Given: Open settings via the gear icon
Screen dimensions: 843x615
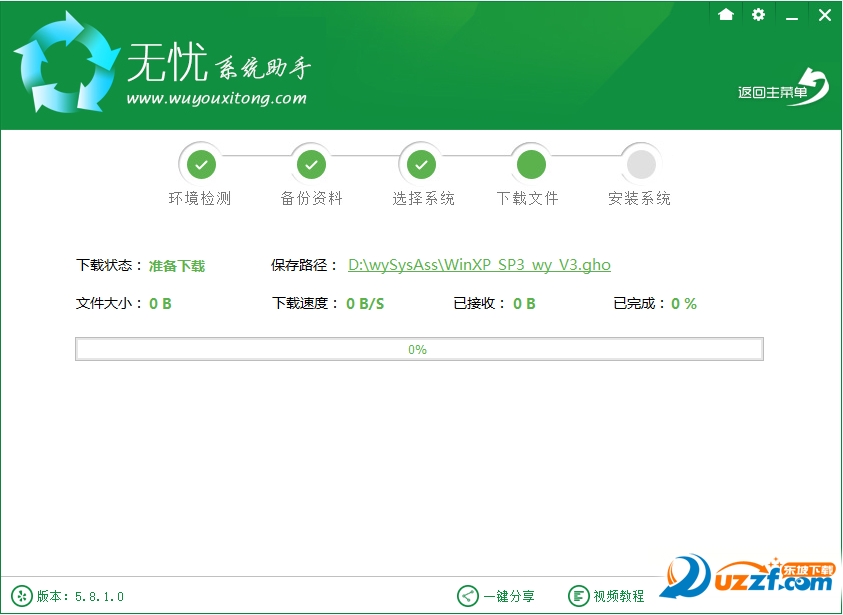Looking at the screenshot, I should point(758,15).
